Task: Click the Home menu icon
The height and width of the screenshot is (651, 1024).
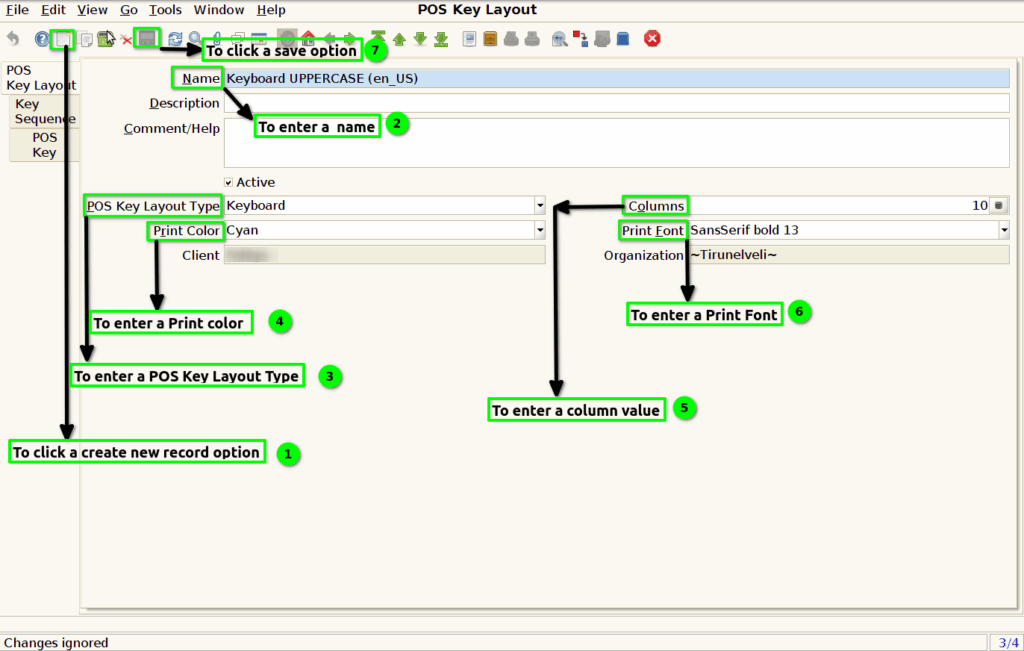Action: [308, 38]
